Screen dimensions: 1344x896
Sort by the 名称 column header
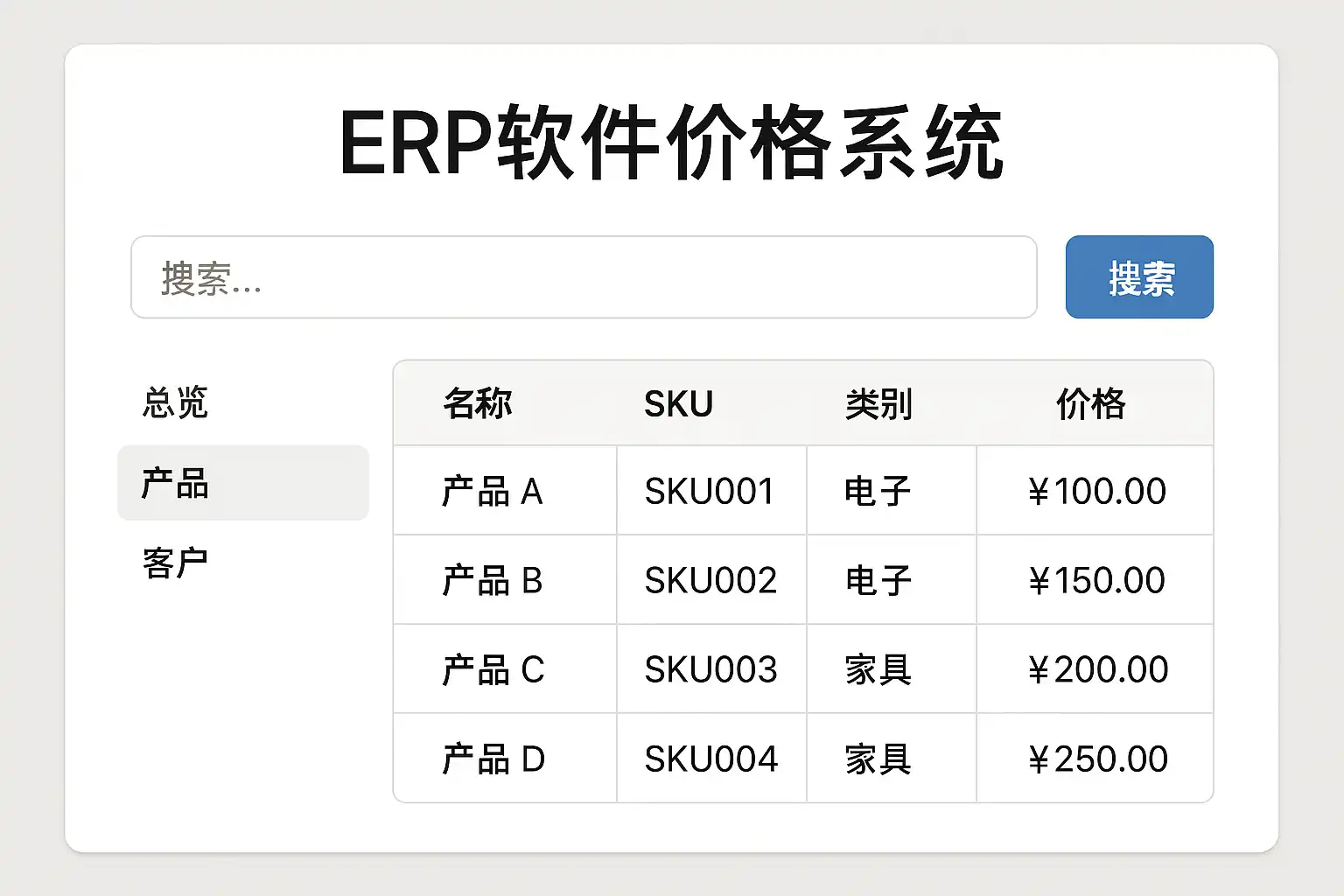click(478, 404)
